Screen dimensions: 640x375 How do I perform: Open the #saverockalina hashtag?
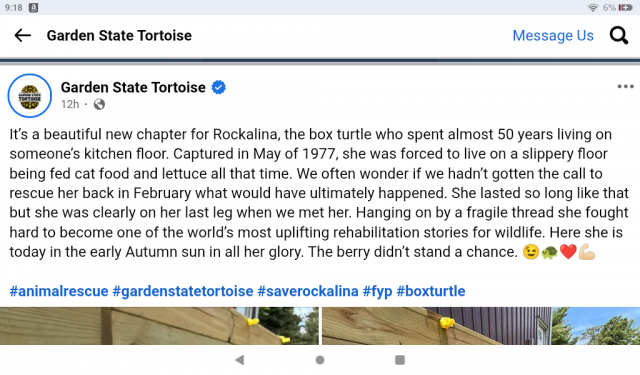coord(308,291)
